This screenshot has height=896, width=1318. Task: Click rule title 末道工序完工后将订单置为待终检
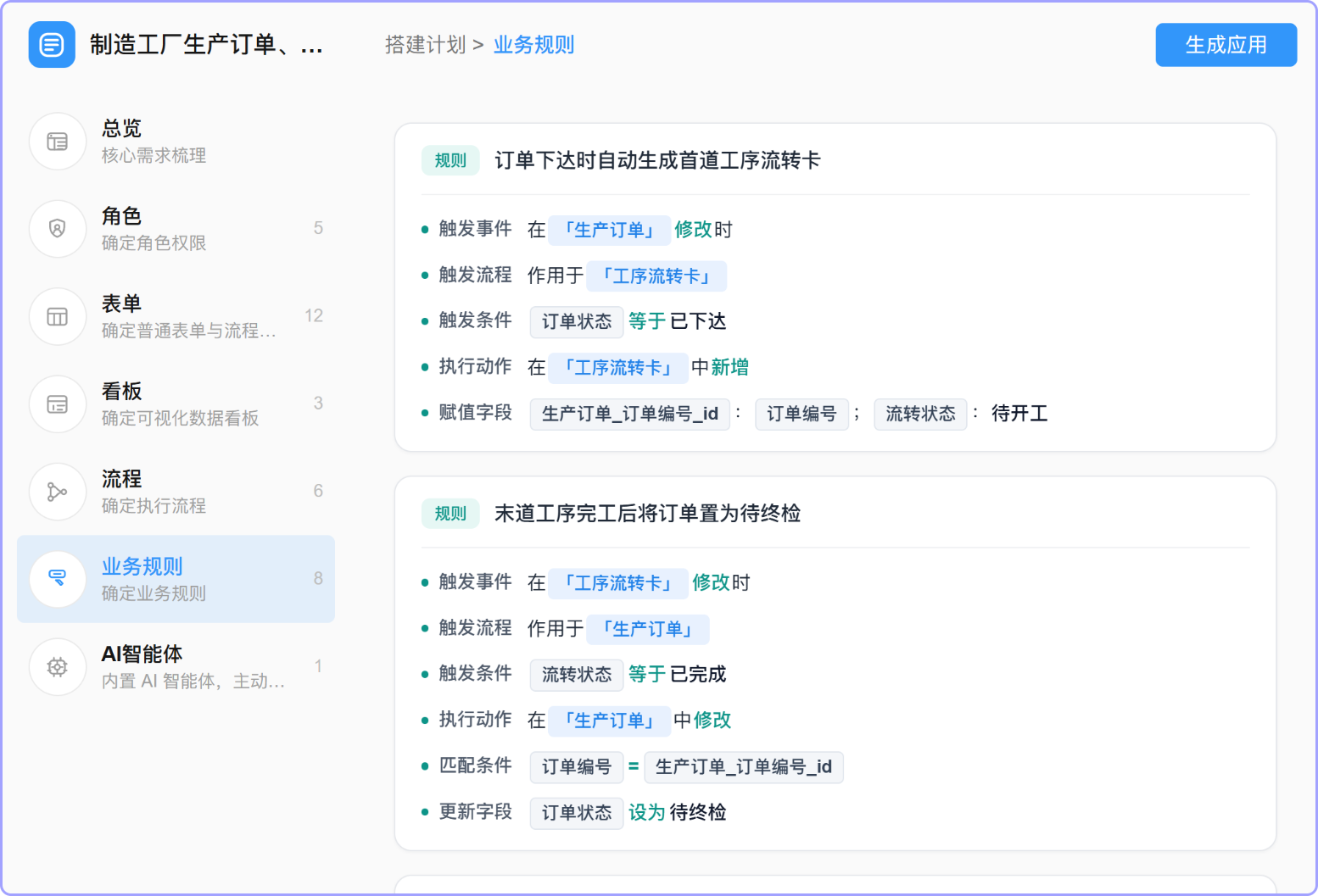tap(647, 514)
